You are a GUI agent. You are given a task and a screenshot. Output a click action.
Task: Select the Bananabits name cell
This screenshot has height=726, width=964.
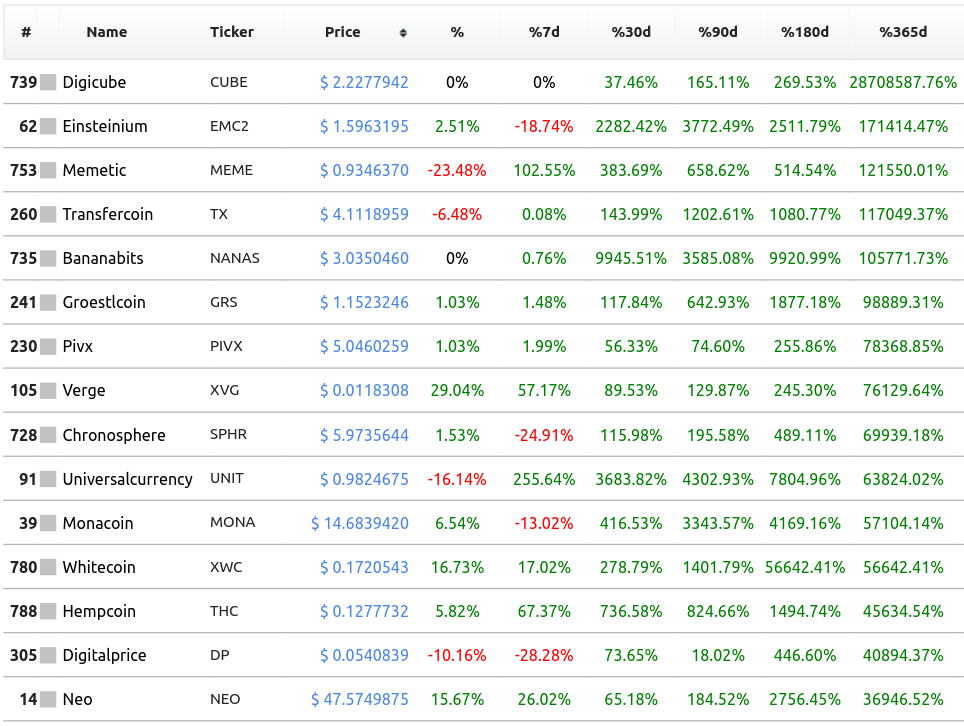coord(103,258)
